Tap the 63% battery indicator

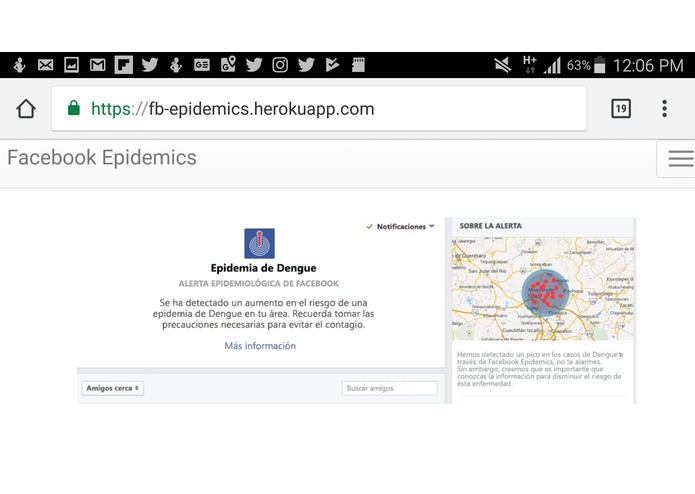[x=586, y=66]
